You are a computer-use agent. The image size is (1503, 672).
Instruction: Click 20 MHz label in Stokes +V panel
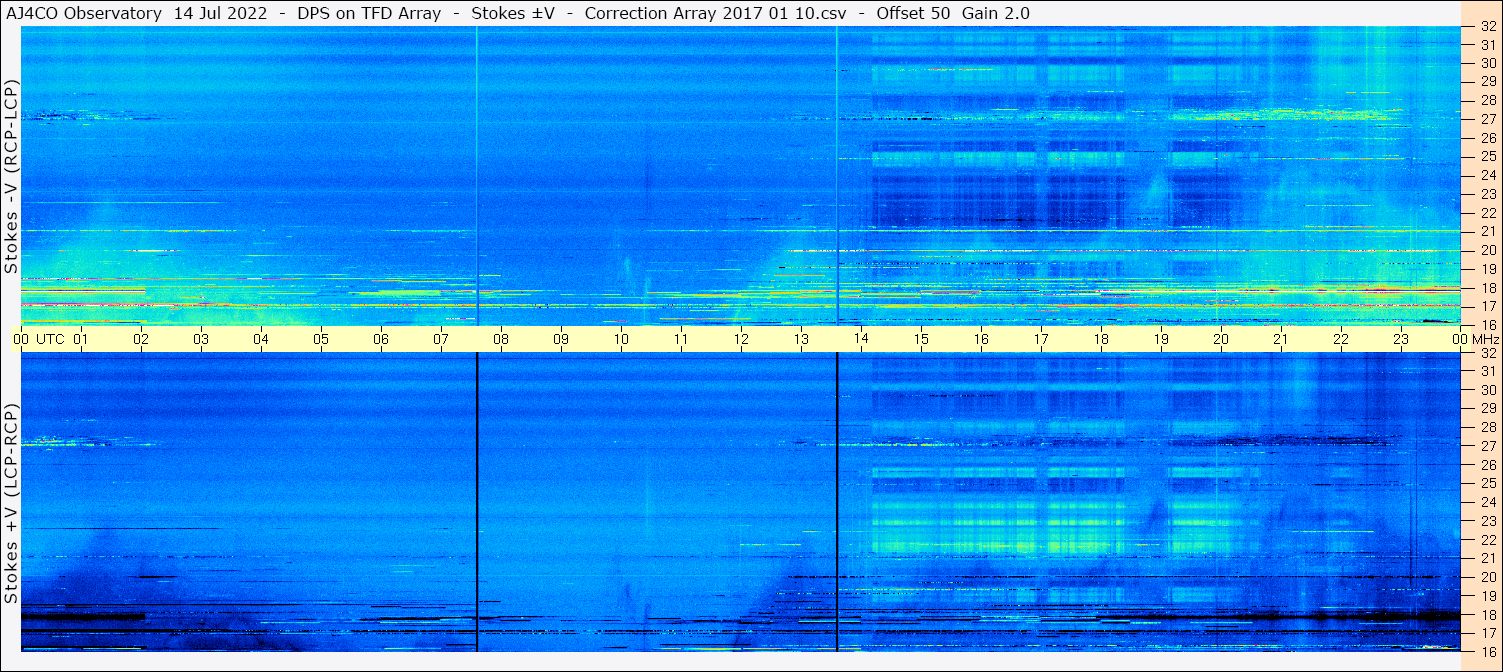click(1488, 577)
